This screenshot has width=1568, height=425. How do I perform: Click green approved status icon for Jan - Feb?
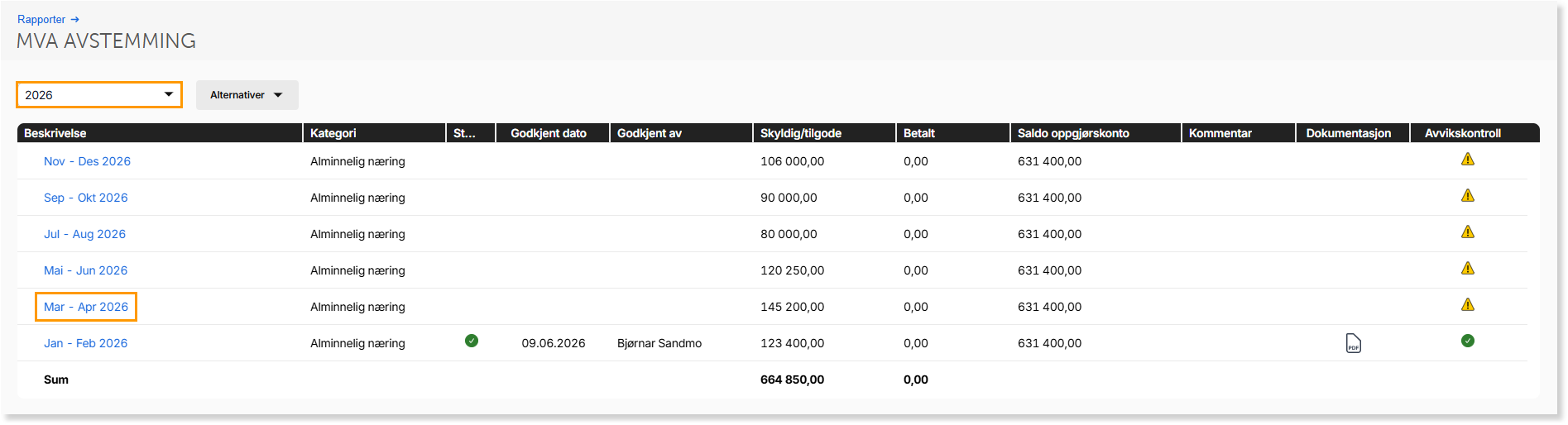(x=472, y=341)
